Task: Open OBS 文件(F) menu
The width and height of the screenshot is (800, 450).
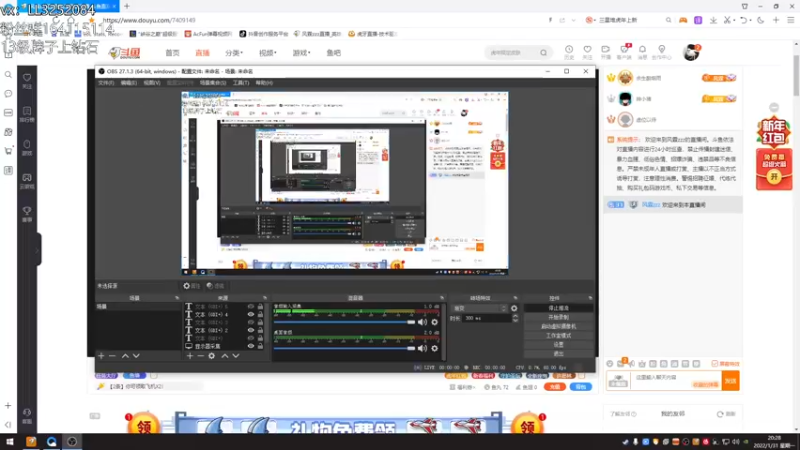Action: click(106, 83)
